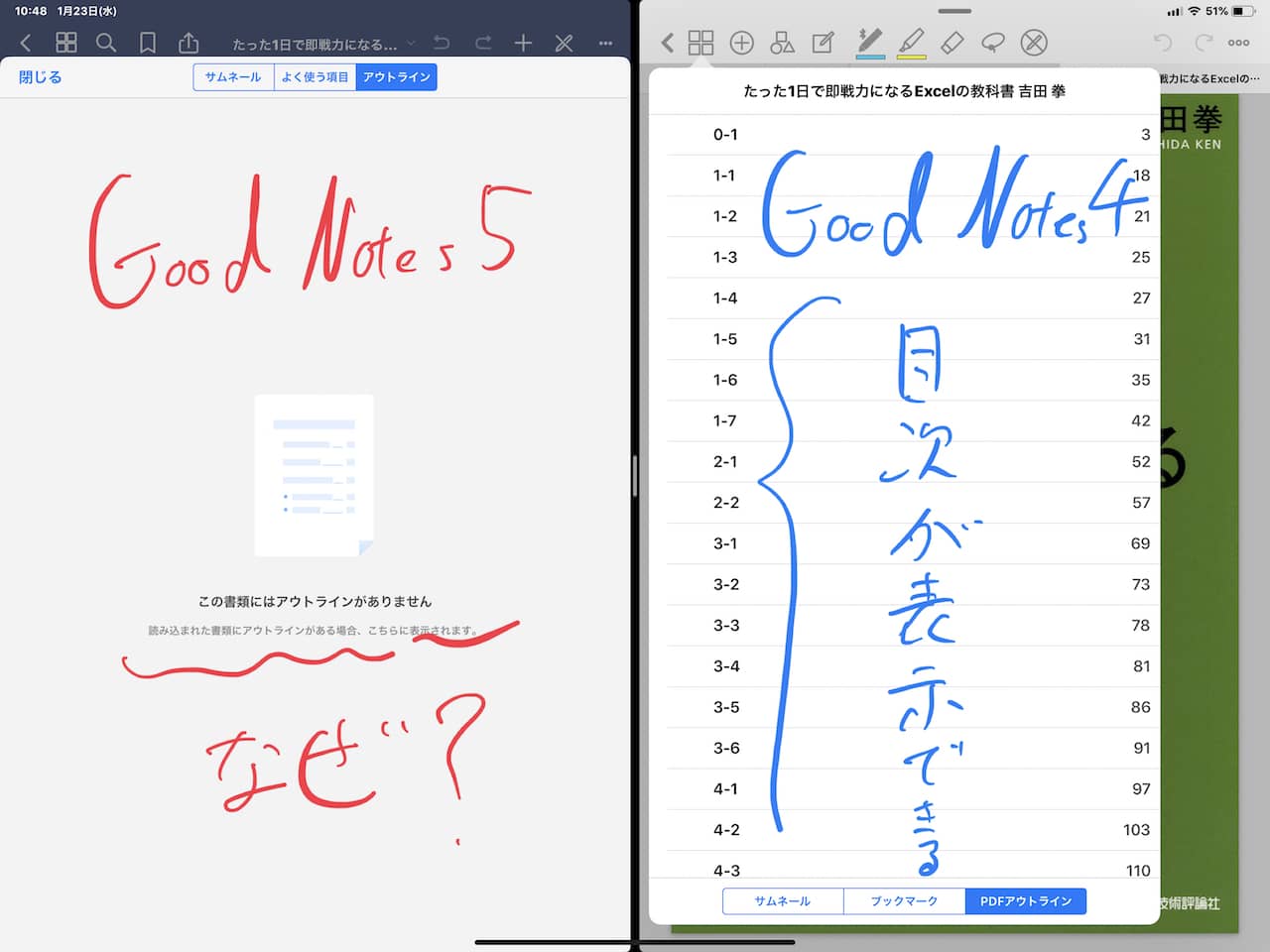Tap the Wi-Fi icon in status bar
The width and height of the screenshot is (1270, 952).
pyautogui.click(x=1194, y=11)
